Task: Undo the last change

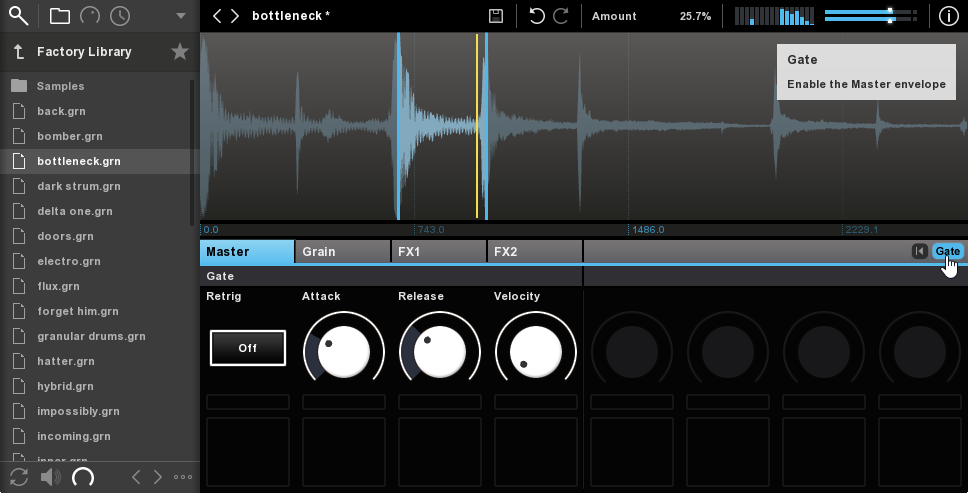Action: 537,16
